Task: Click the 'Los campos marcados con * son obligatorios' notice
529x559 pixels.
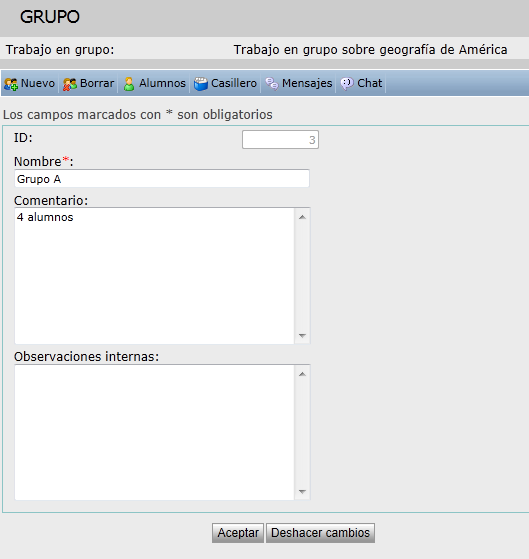Action: tap(138, 115)
